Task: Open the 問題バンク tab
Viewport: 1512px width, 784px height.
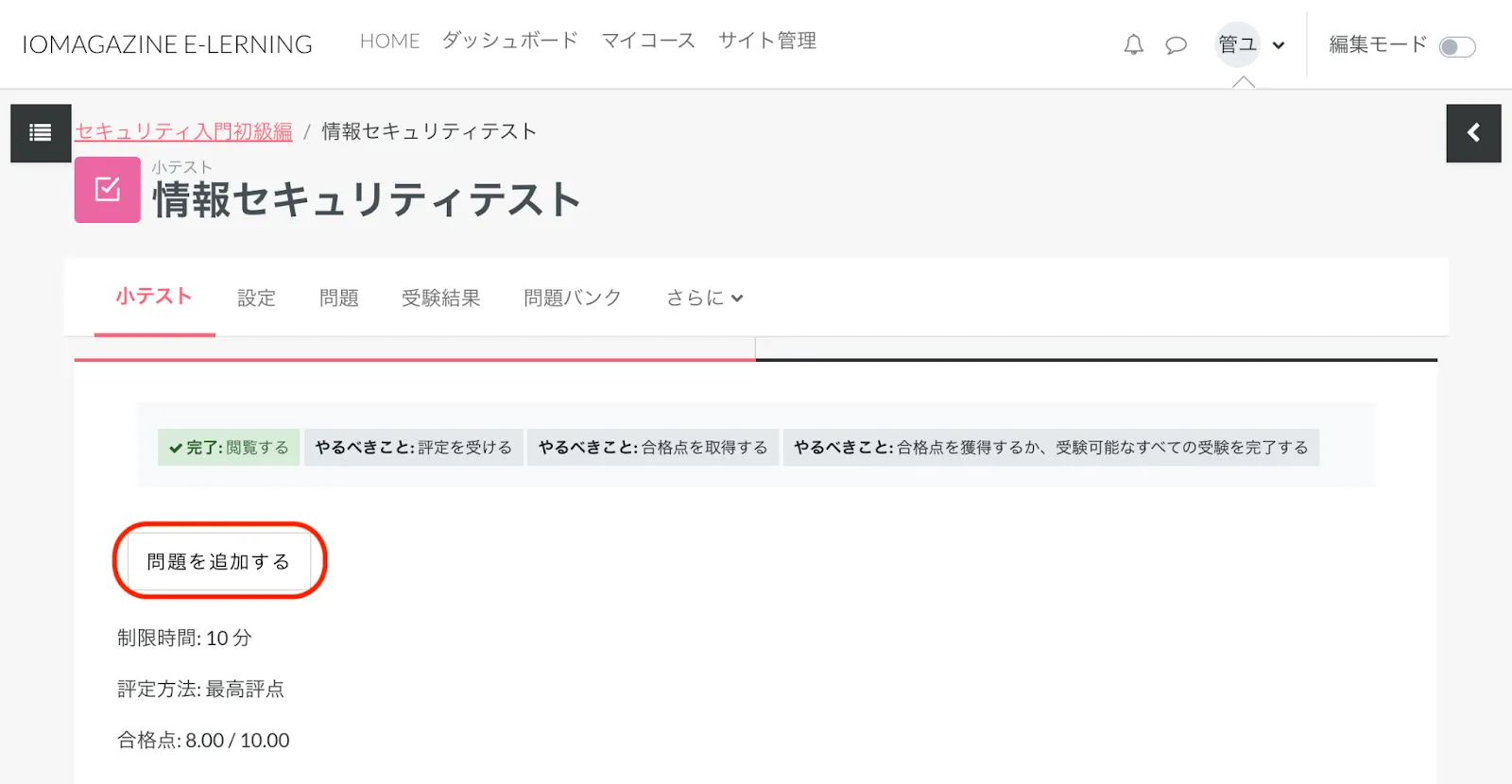Action: (x=573, y=298)
